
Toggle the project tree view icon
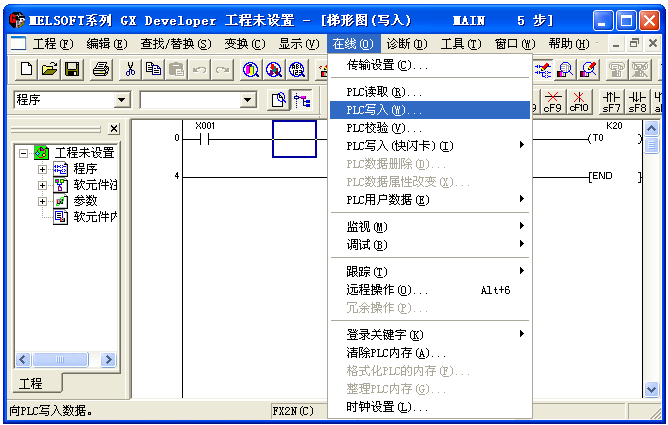pos(300,100)
